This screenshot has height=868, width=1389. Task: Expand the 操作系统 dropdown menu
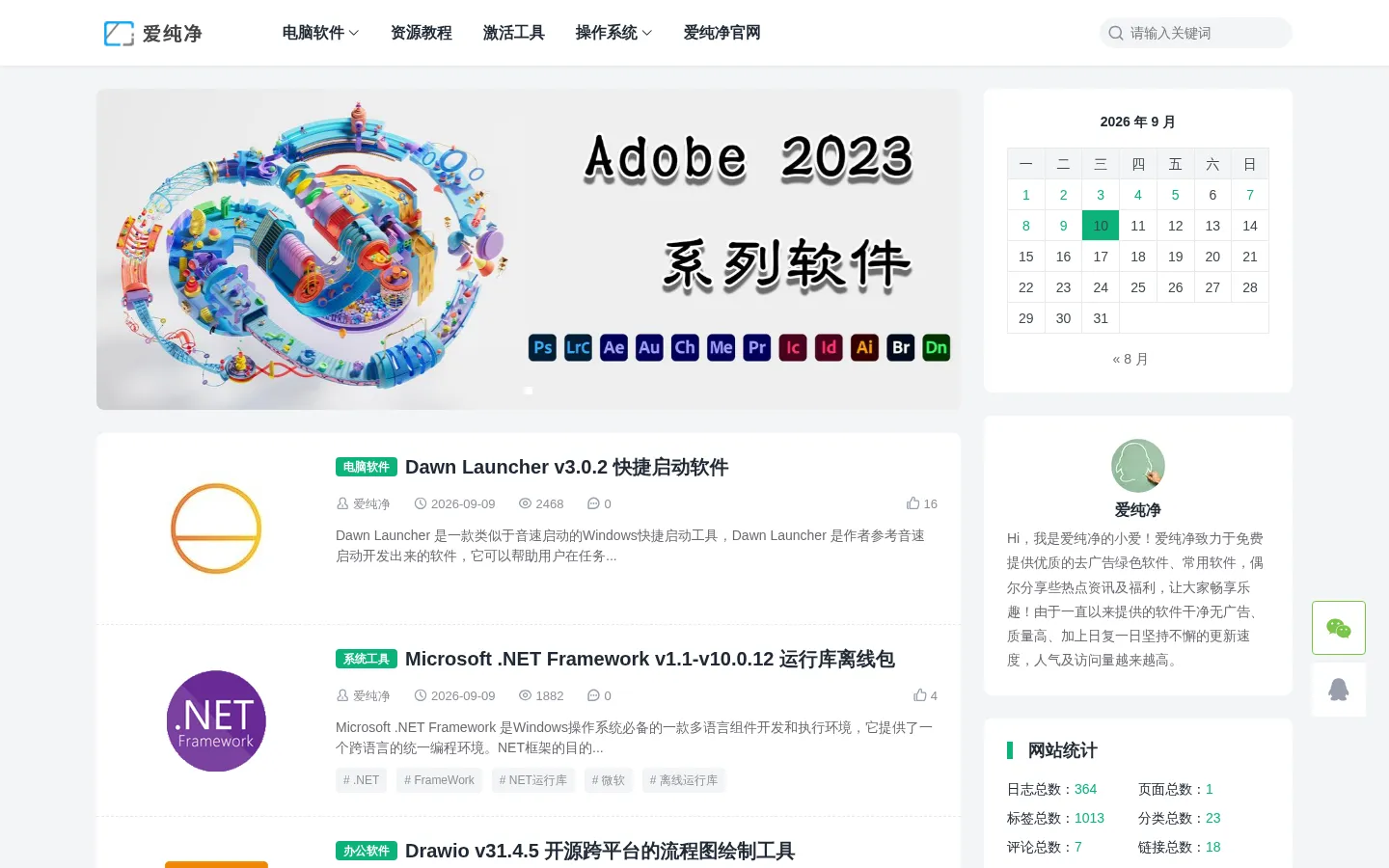coord(613,33)
